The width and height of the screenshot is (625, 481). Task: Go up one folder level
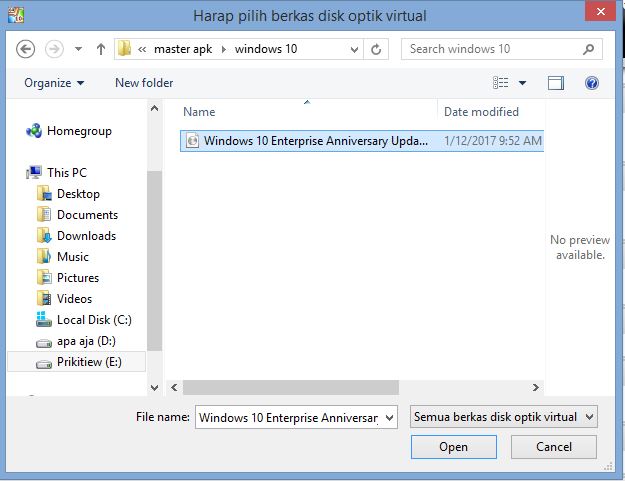point(101,49)
